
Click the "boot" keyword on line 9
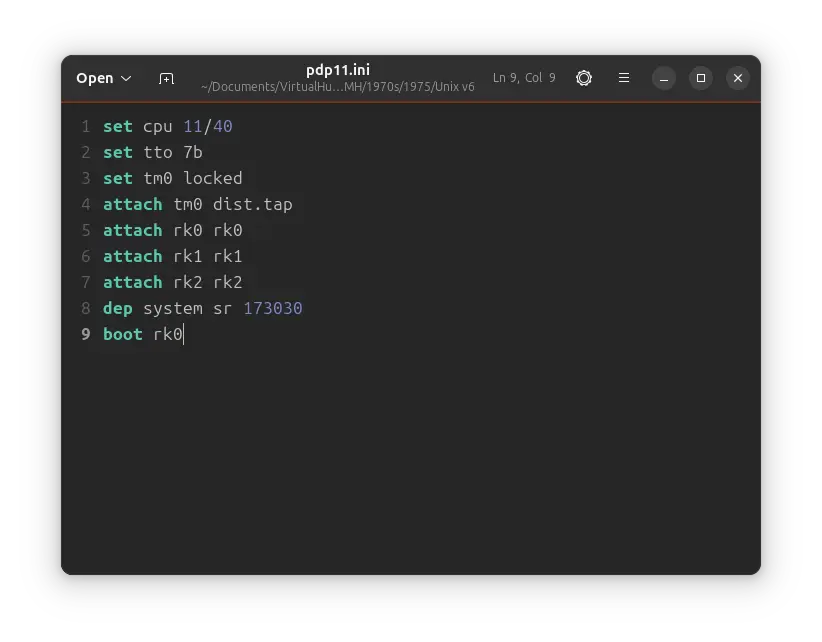[x=123, y=334]
